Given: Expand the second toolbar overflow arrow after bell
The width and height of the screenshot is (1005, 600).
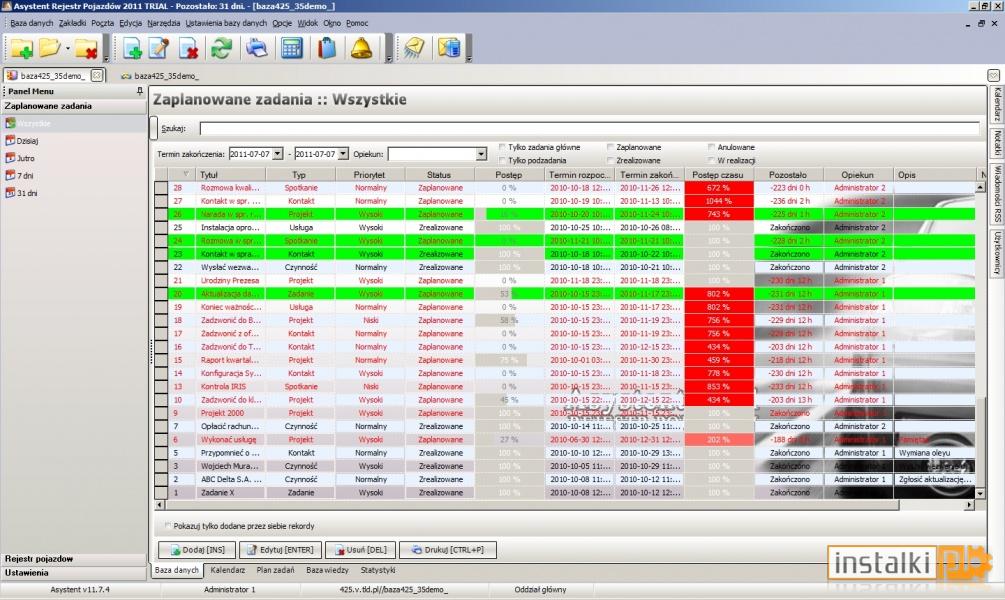Looking at the screenshot, I should [x=388, y=59].
